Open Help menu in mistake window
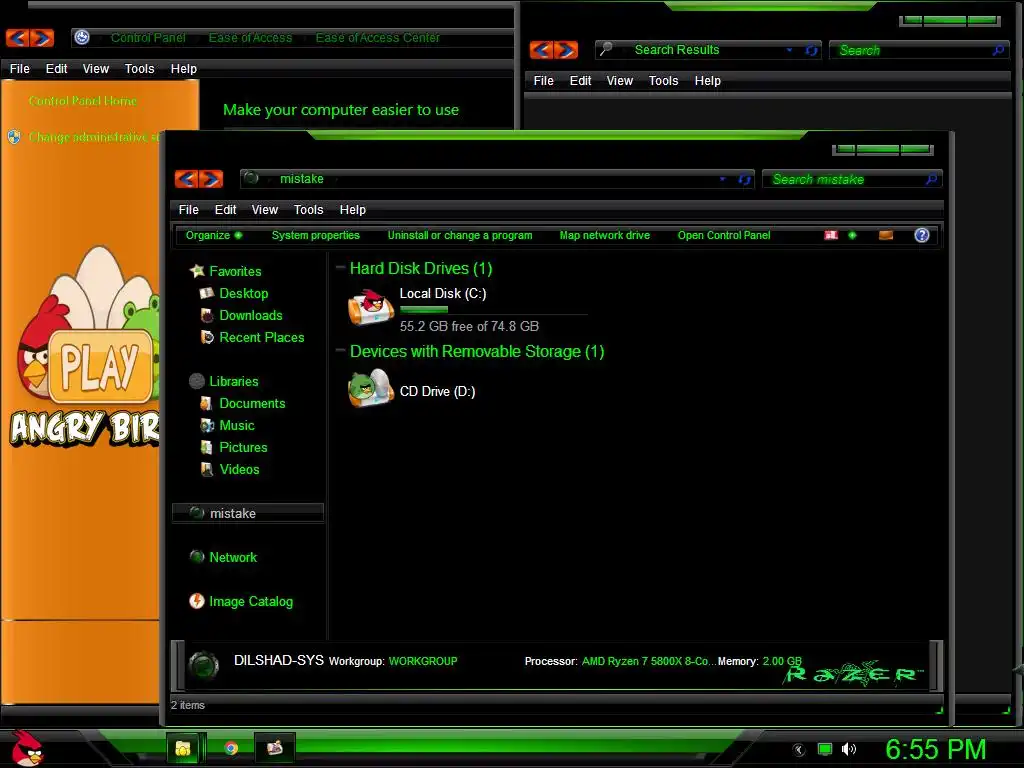Viewport: 1024px width, 768px height. click(x=353, y=210)
